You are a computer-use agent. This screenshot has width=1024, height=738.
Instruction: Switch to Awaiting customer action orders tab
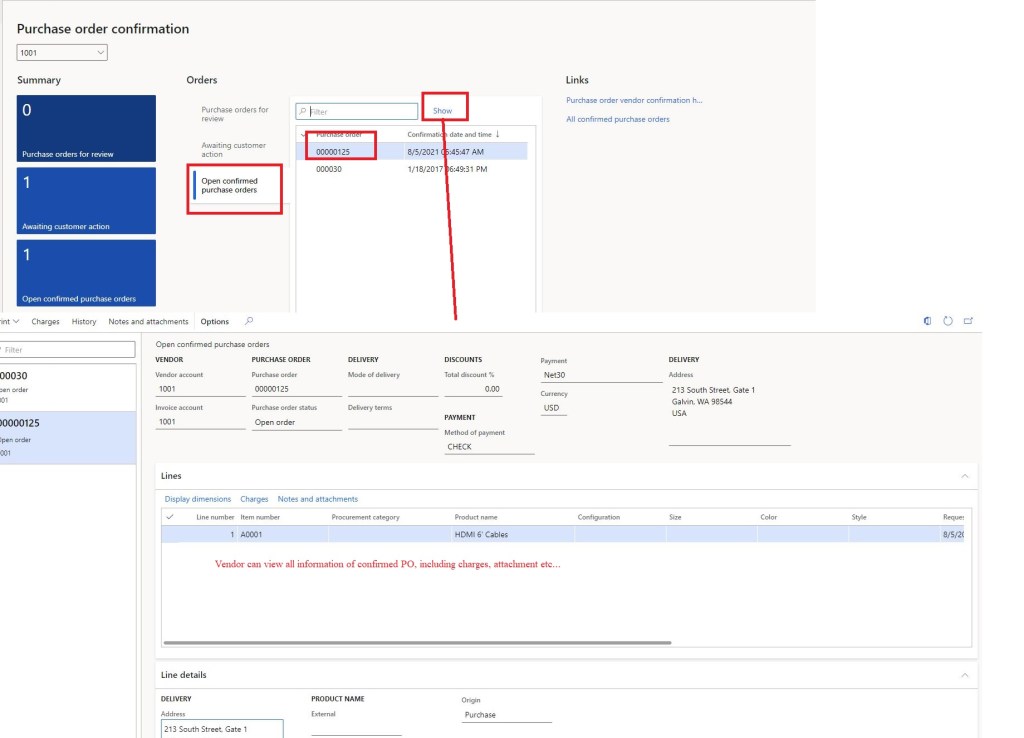click(x=233, y=150)
